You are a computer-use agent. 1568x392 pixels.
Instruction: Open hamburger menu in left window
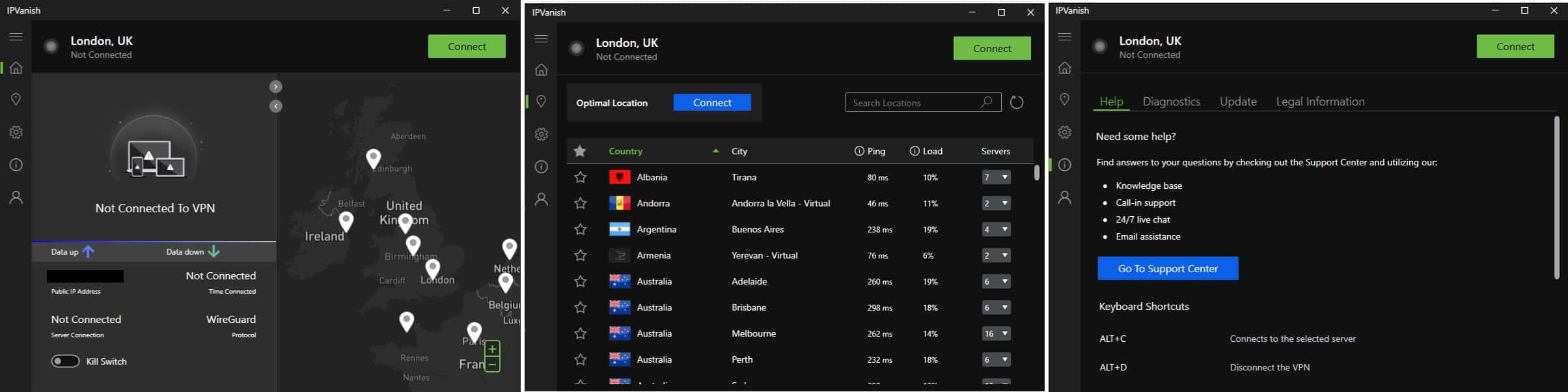click(x=16, y=37)
